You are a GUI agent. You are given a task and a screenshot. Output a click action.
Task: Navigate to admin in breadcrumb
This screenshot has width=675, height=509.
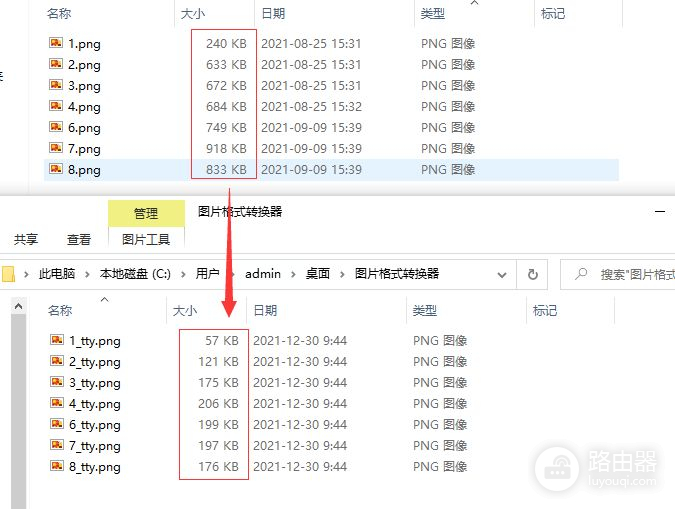263,274
